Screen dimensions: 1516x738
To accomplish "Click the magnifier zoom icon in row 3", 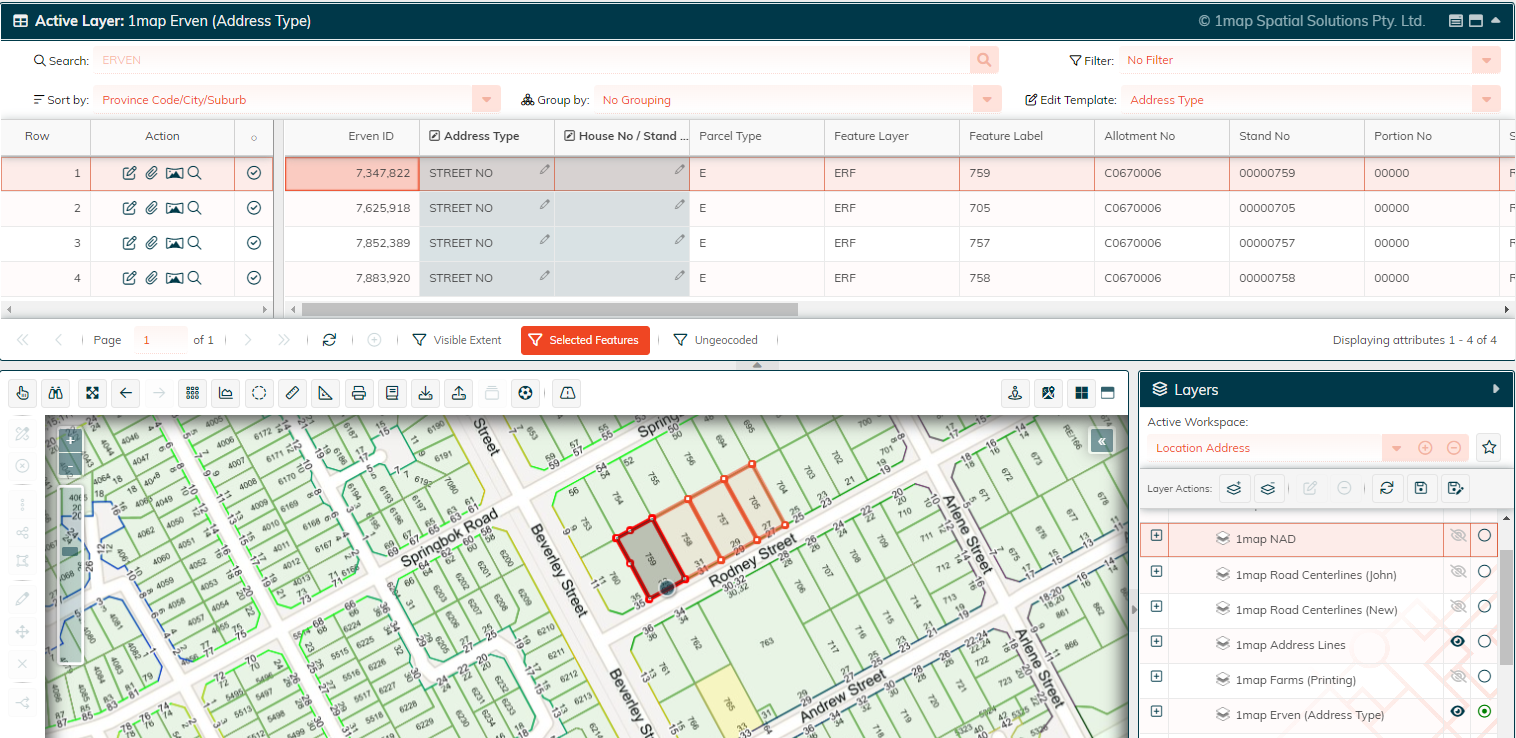I will point(195,243).
